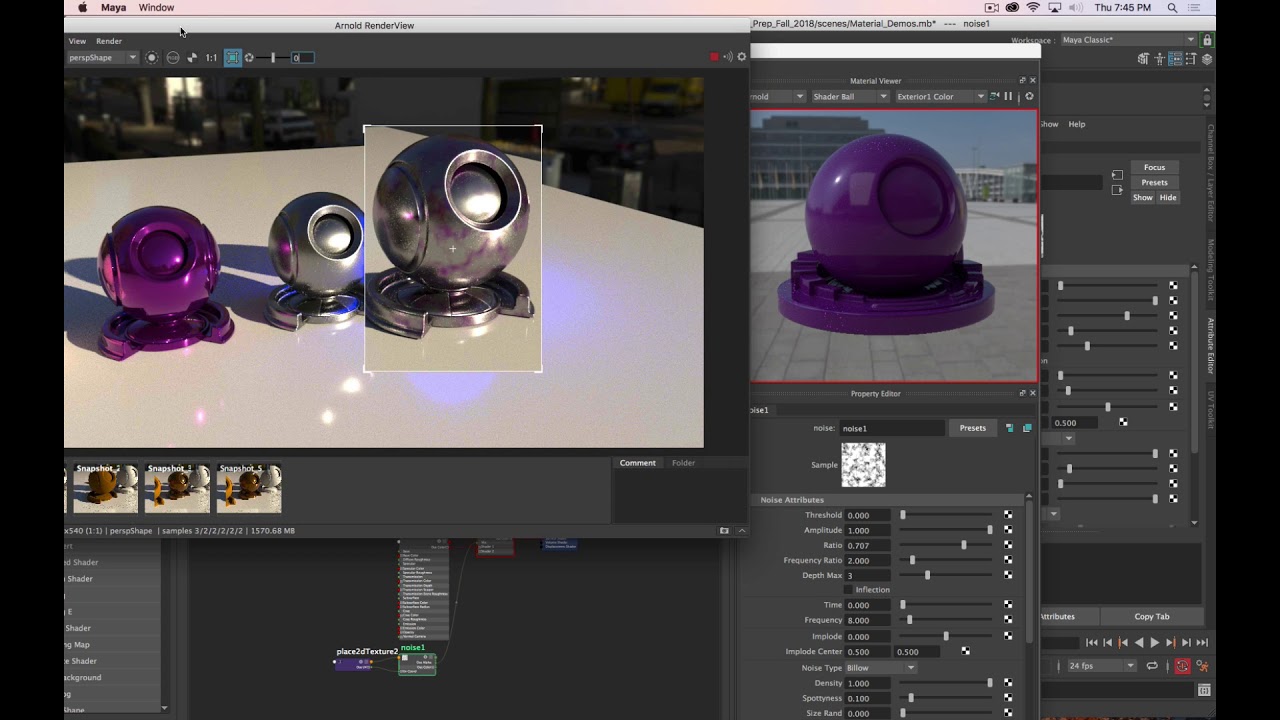Go to the end of the playback range
The width and height of the screenshot is (1280, 720).
click(x=1202, y=642)
